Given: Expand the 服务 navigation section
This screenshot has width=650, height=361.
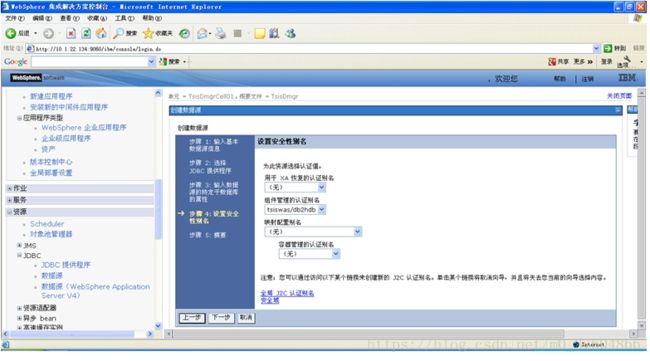Looking at the screenshot, I should [x=10, y=200].
